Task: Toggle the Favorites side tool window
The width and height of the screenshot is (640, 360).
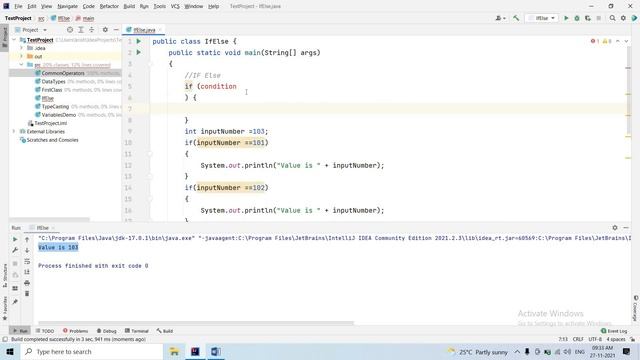Action: (x=4, y=309)
